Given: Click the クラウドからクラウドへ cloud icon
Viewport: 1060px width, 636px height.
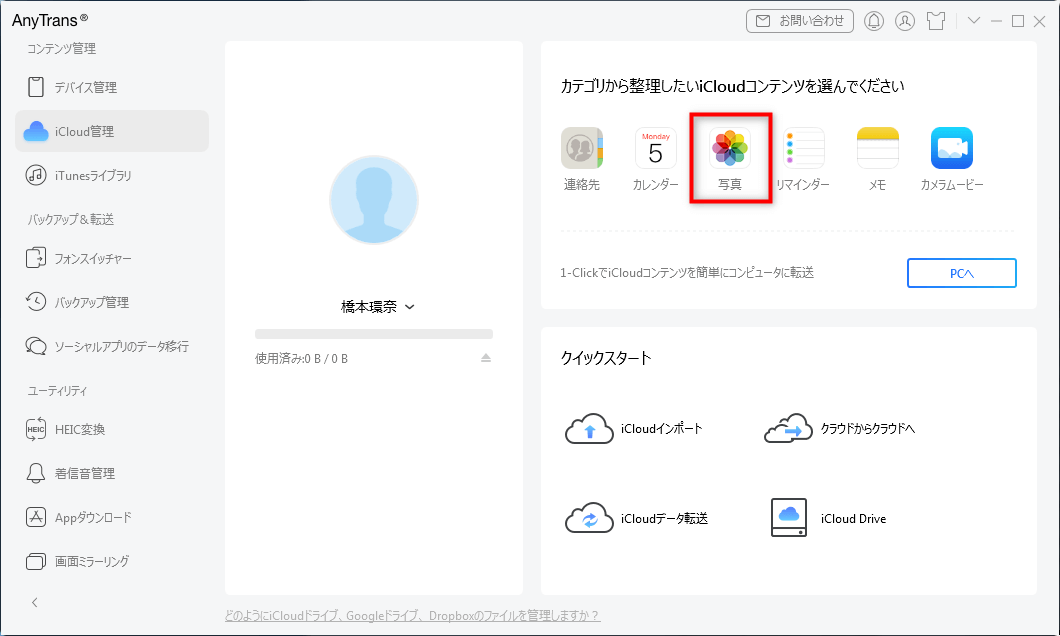Looking at the screenshot, I should [788, 429].
